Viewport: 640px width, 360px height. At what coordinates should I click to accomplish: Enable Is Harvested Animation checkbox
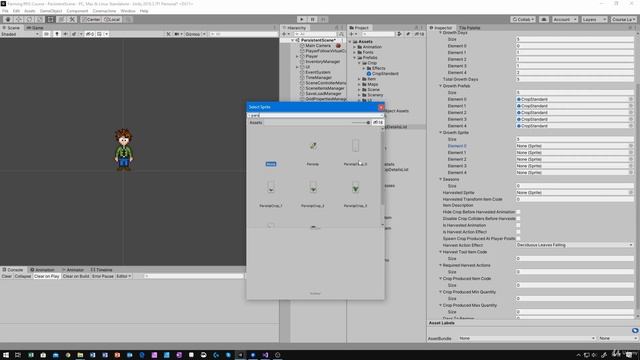(518, 225)
